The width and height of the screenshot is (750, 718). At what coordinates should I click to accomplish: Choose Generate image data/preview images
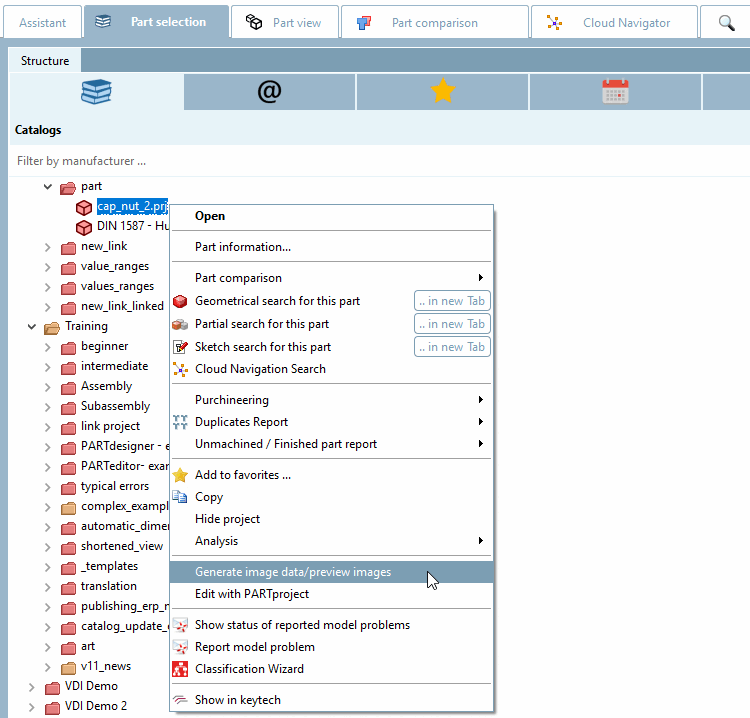point(331,572)
